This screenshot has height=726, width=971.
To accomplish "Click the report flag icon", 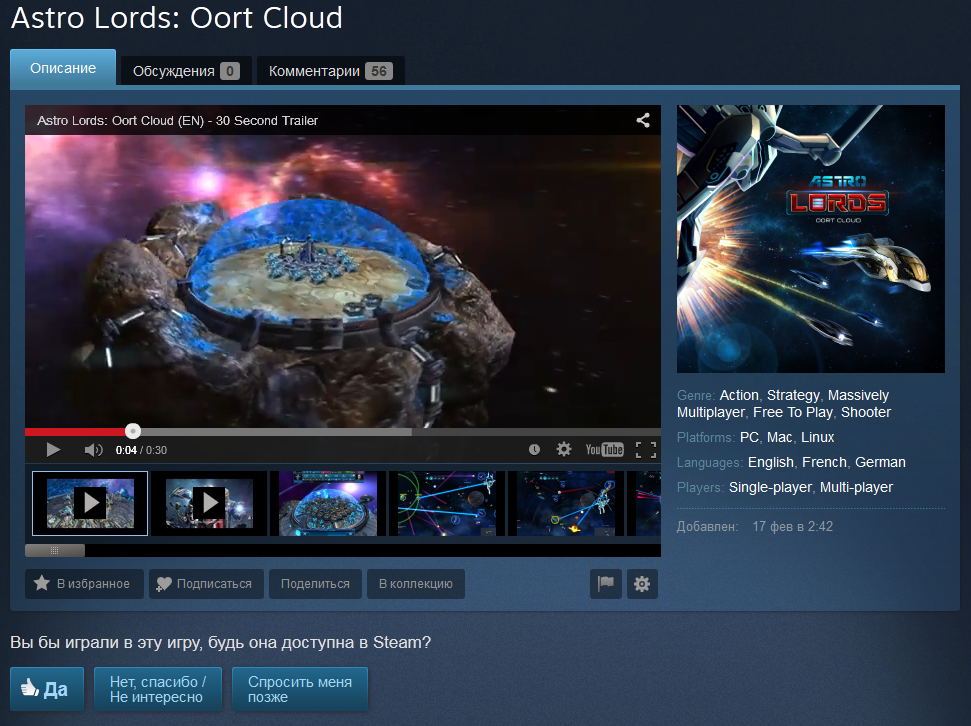I will pyautogui.click(x=606, y=584).
